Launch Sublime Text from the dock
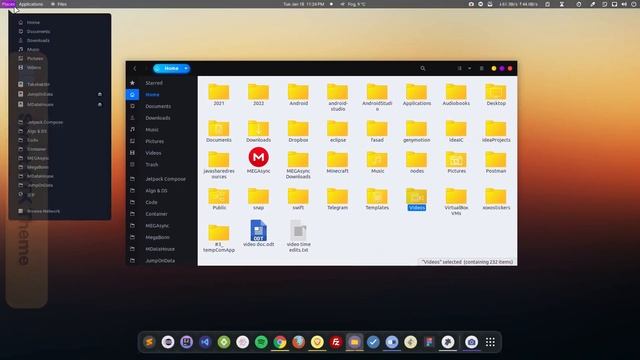 click(x=149, y=342)
